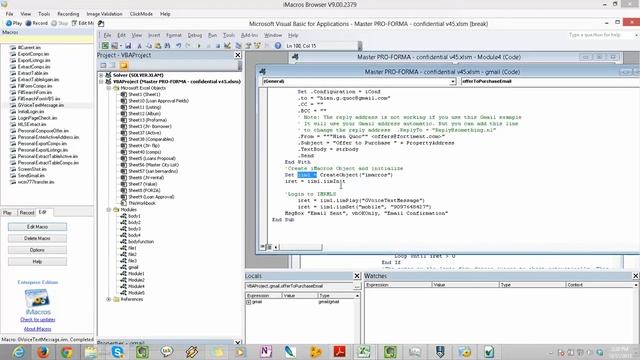This screenshot has height=360, width=640.
Task: Expand the References folder in project tree
Action: click(109, 299)
